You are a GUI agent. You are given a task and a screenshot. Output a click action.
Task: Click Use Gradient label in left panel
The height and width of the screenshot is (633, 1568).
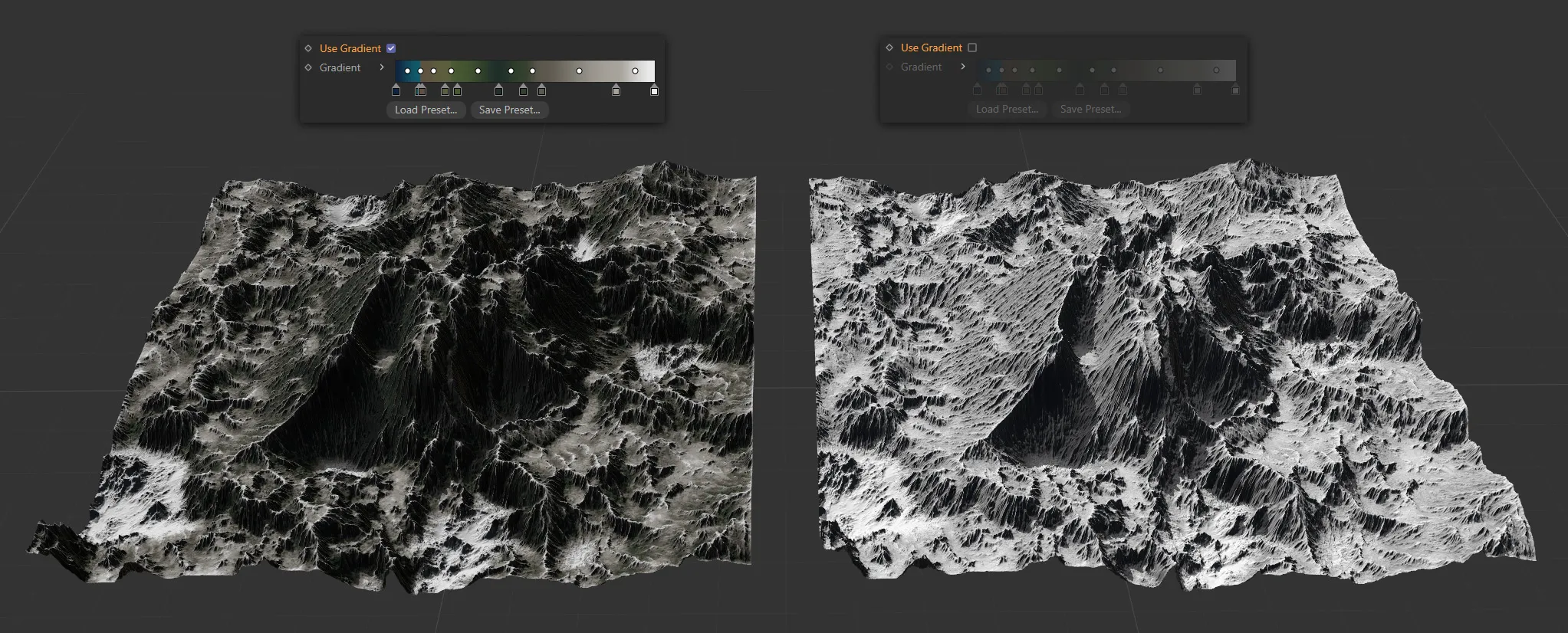350,48
